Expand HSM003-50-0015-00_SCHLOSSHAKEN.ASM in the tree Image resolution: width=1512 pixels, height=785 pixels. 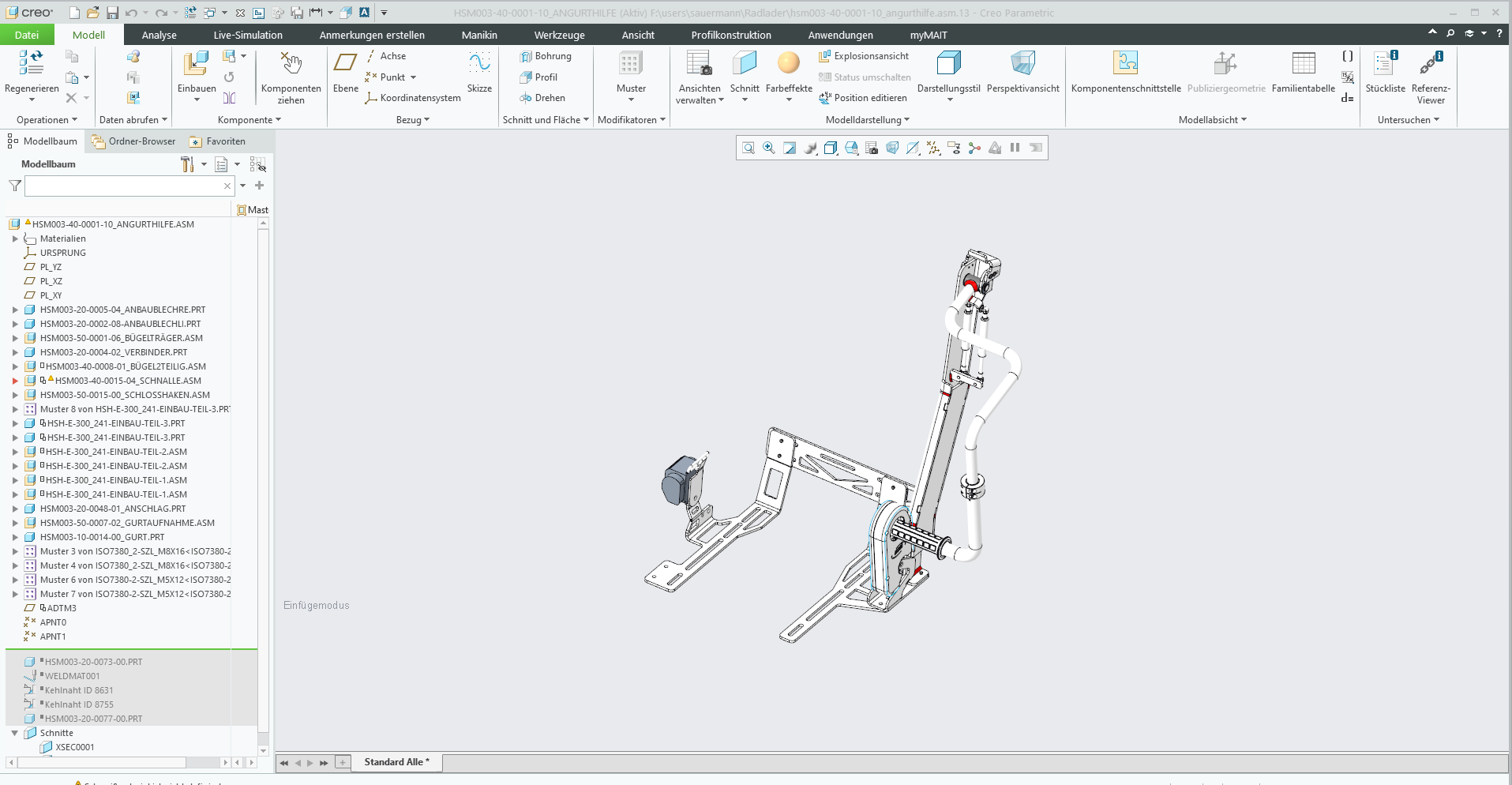tap(15, 395)
